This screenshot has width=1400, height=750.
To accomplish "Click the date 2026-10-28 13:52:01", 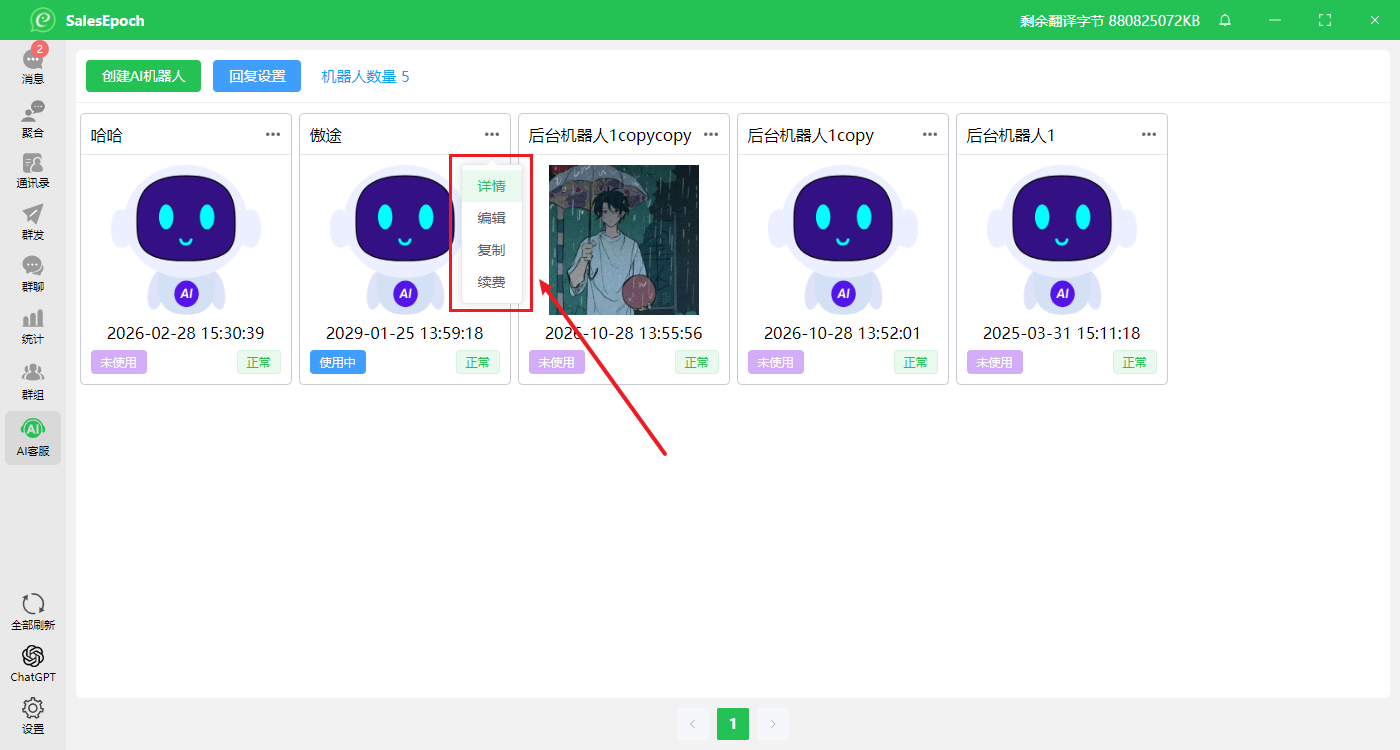I will pos(843,333).
